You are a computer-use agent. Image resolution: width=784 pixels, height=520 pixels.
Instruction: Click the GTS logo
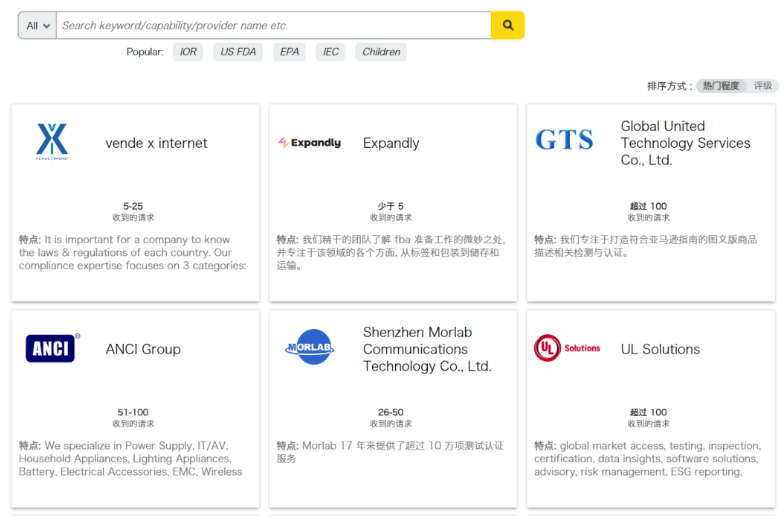(x=564, y=140)
